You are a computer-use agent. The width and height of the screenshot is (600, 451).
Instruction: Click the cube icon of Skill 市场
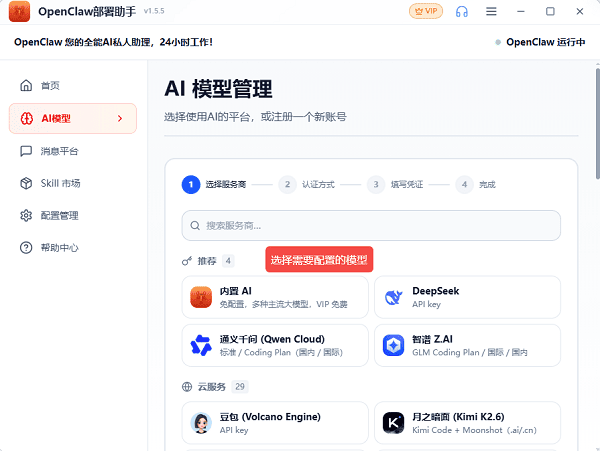26,183
